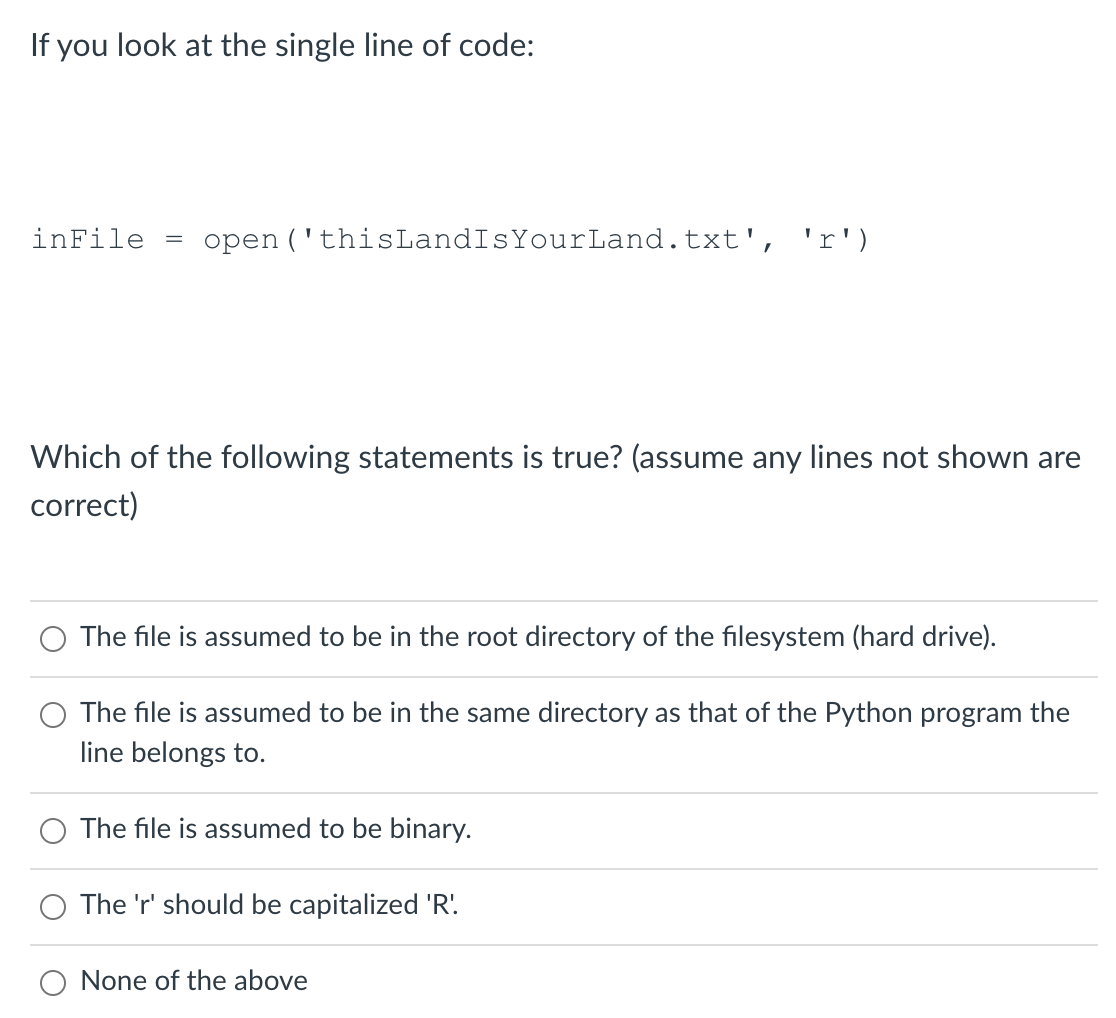Viewport: 1116px width, 1018px height.
Task: Click the radio button for the capitalized 'R' option
Action: (52, 906)
